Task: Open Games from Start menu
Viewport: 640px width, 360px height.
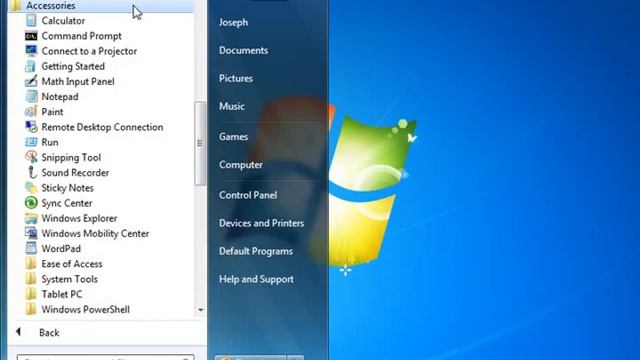Action: (233, 137)
